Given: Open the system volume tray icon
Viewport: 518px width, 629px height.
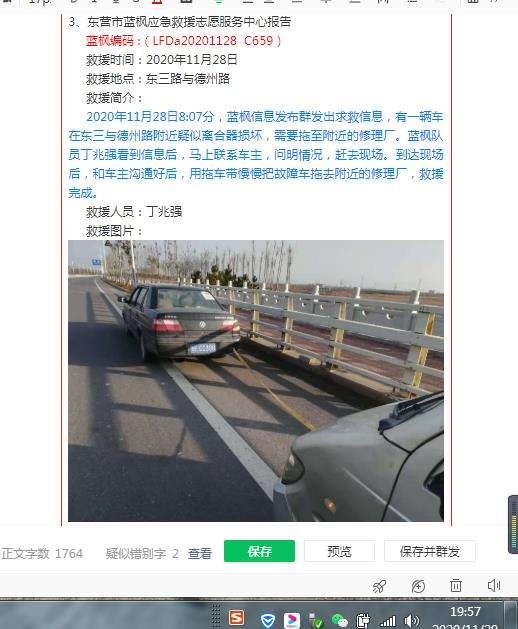Looking at the screenshot, I should click(x=411, y=621).
